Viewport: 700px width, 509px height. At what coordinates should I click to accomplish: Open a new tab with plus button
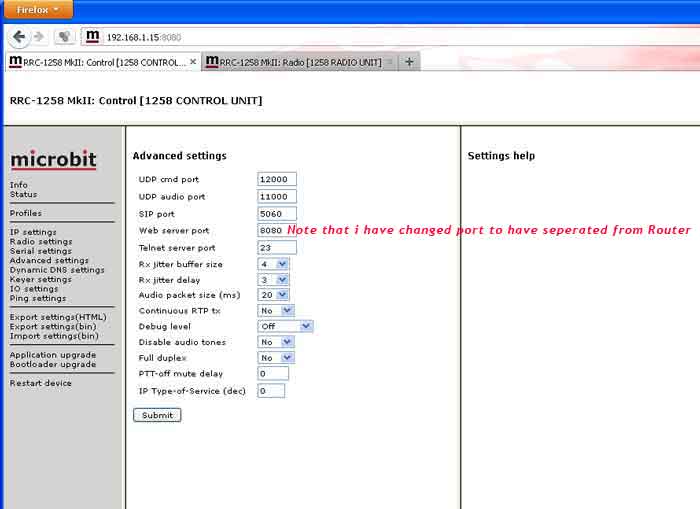coord(409,62)
